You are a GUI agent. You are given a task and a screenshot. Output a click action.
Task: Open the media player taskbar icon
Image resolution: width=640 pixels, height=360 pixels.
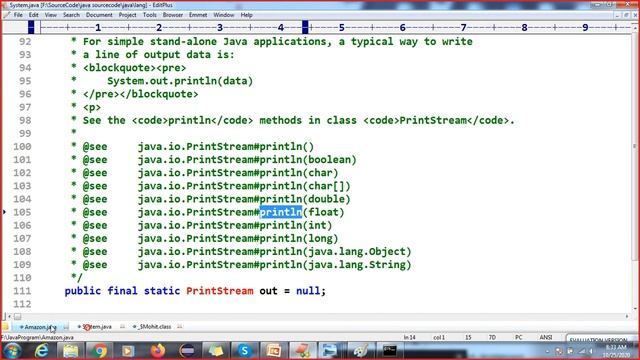pyautogui.click(x=128, y=351)
